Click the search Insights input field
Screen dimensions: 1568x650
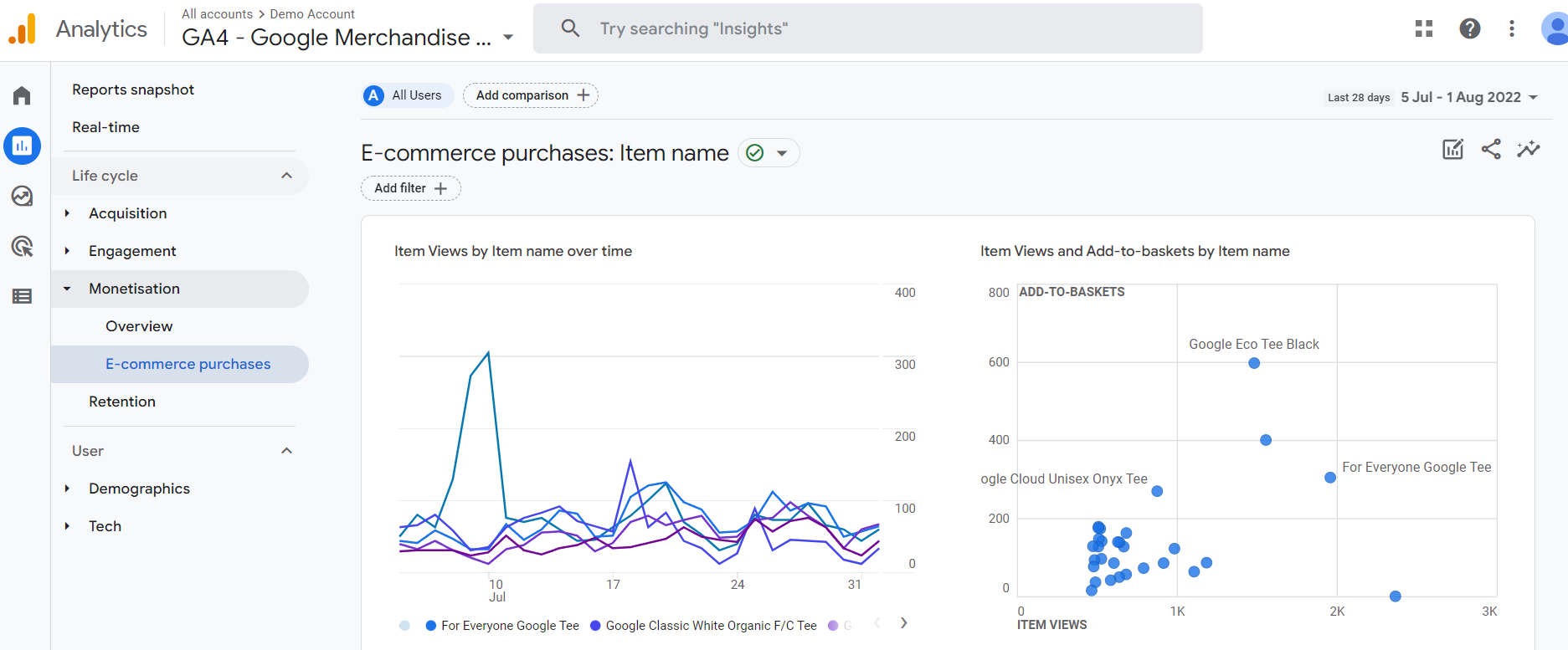pyautogui.click(x=868, y=28)
